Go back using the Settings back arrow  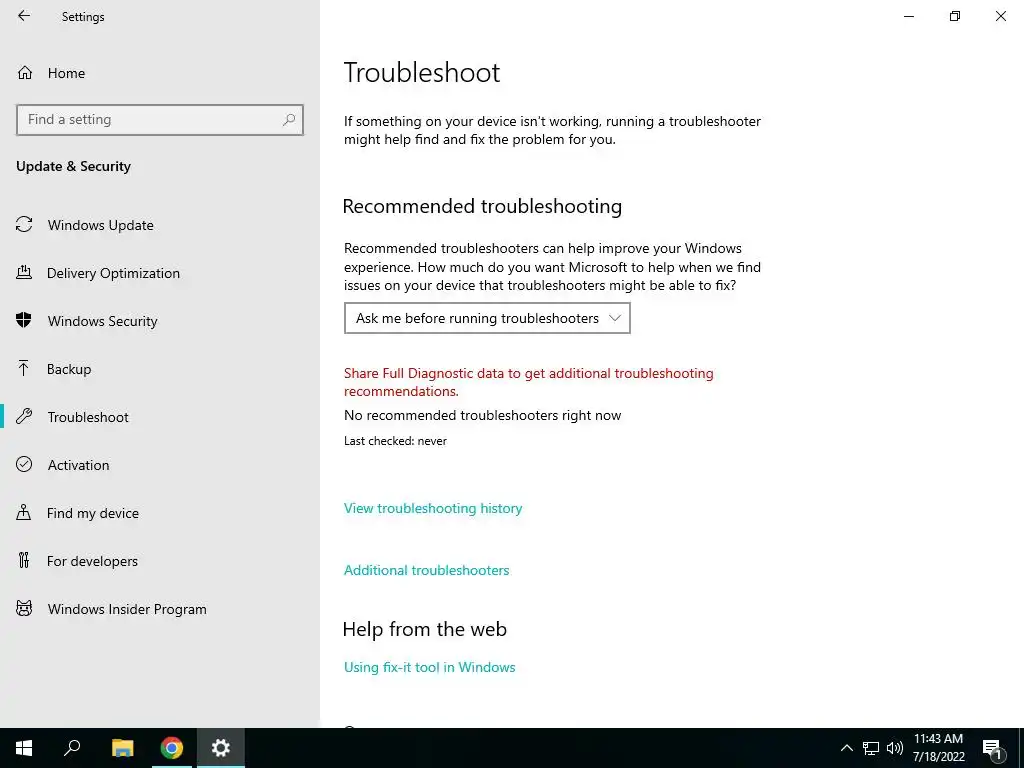point(24,16)
